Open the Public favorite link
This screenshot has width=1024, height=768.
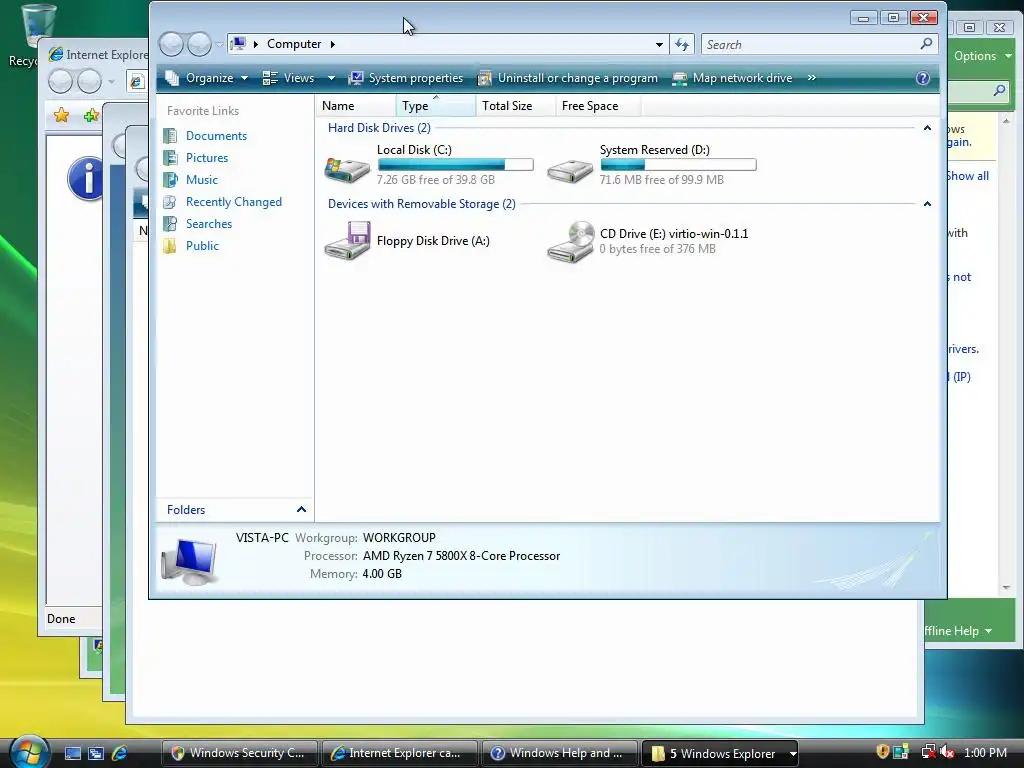click(x=202, y=246)
